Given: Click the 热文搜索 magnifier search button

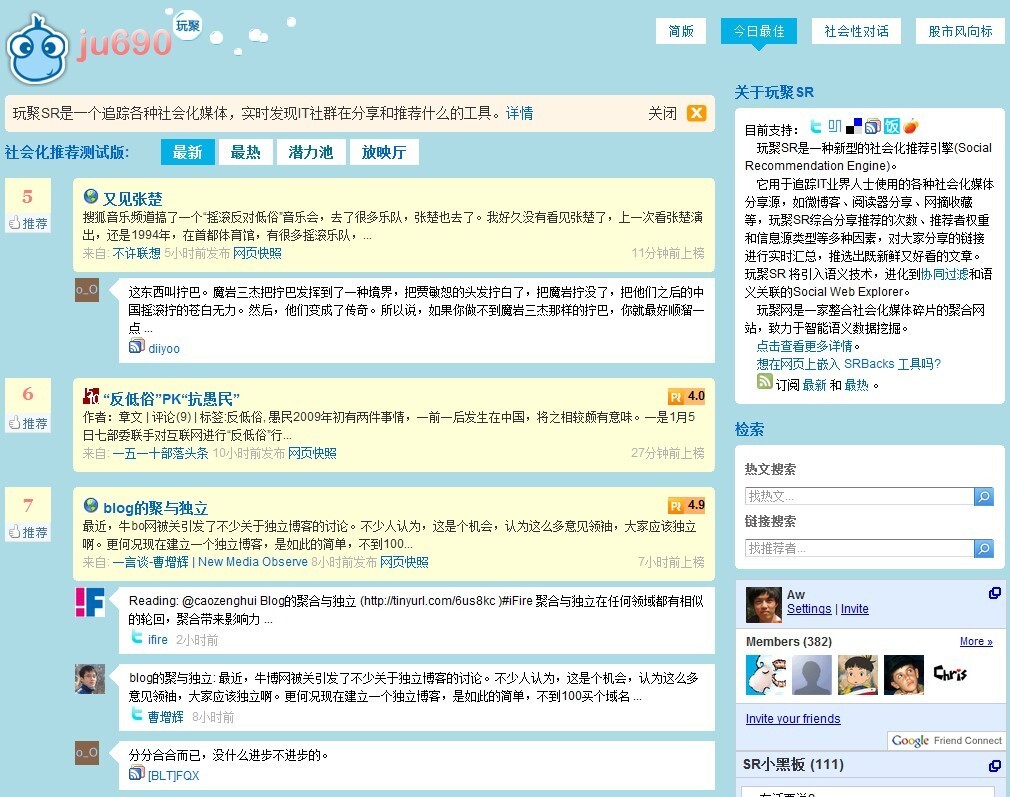Looking at the screenshot, I should coord(984,497).
